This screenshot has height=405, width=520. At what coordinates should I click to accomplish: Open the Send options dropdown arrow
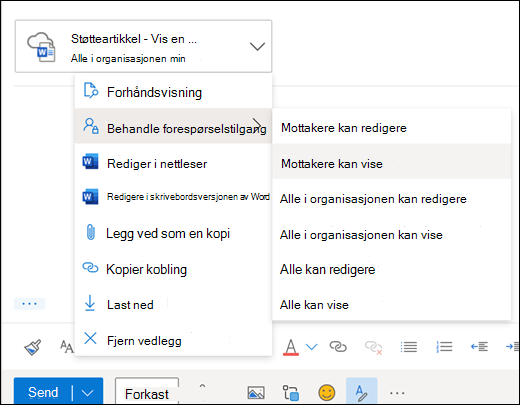(87, 393)
